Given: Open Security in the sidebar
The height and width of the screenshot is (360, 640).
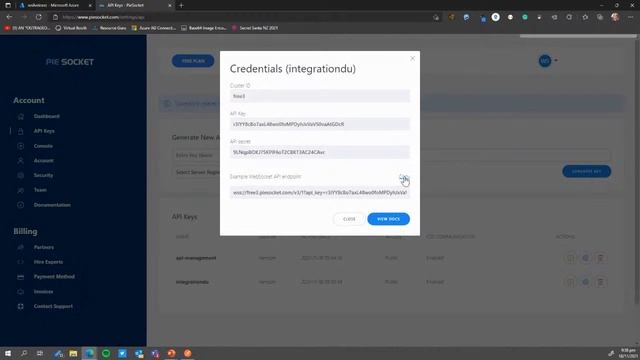Looking at the screenshot, I should click(x=43, y=175).
